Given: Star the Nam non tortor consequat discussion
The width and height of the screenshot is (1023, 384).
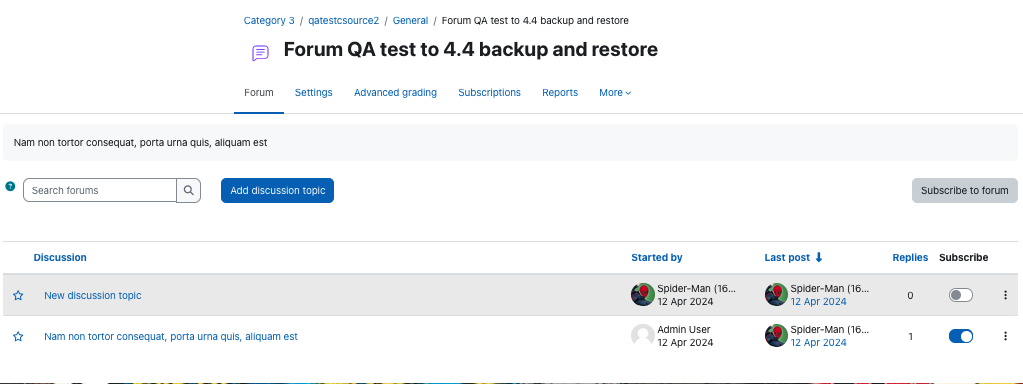Looking at the screenshot, I should coord(18,336).
